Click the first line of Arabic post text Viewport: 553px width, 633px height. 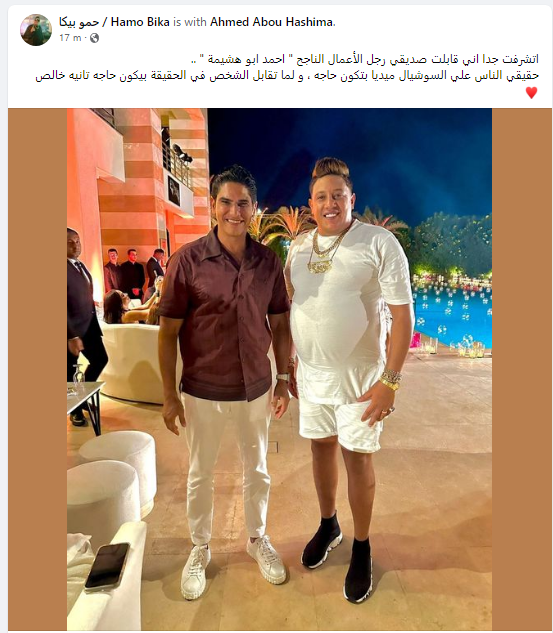pyautogui.click(x=364, y=60)
